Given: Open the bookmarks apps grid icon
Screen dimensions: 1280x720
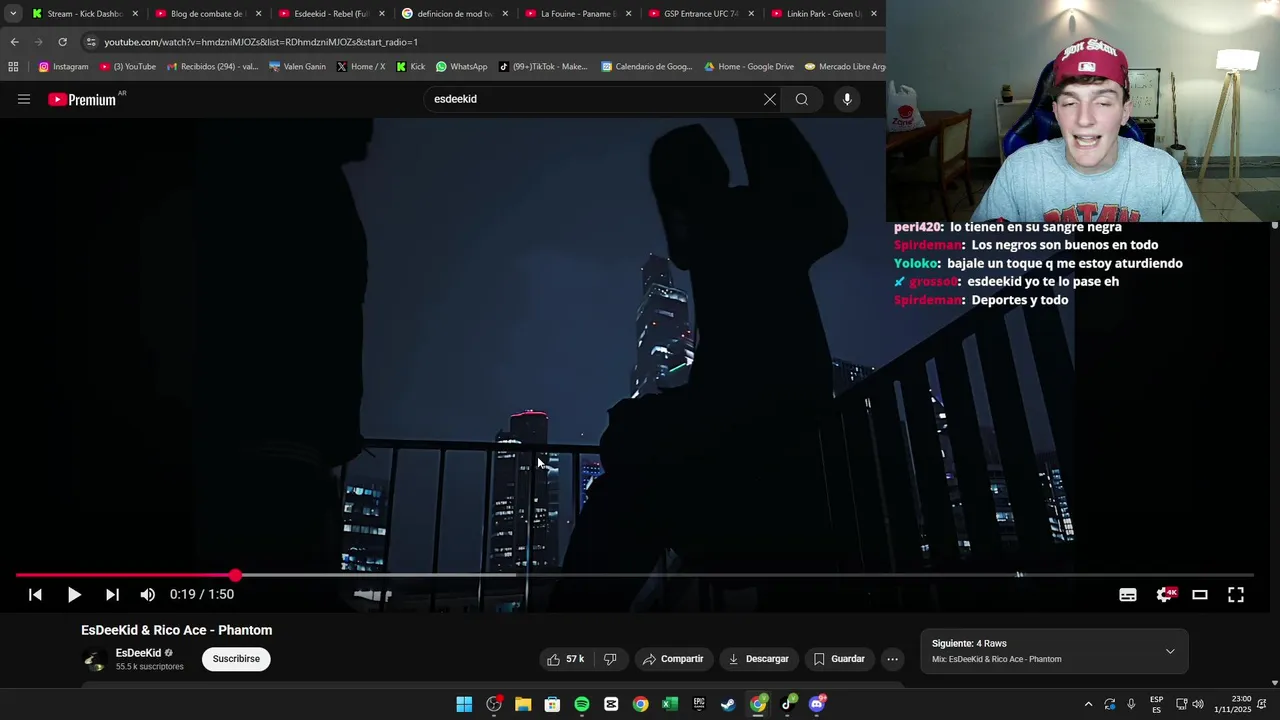Looking at the screenshot, I should (x=13, y=67).
